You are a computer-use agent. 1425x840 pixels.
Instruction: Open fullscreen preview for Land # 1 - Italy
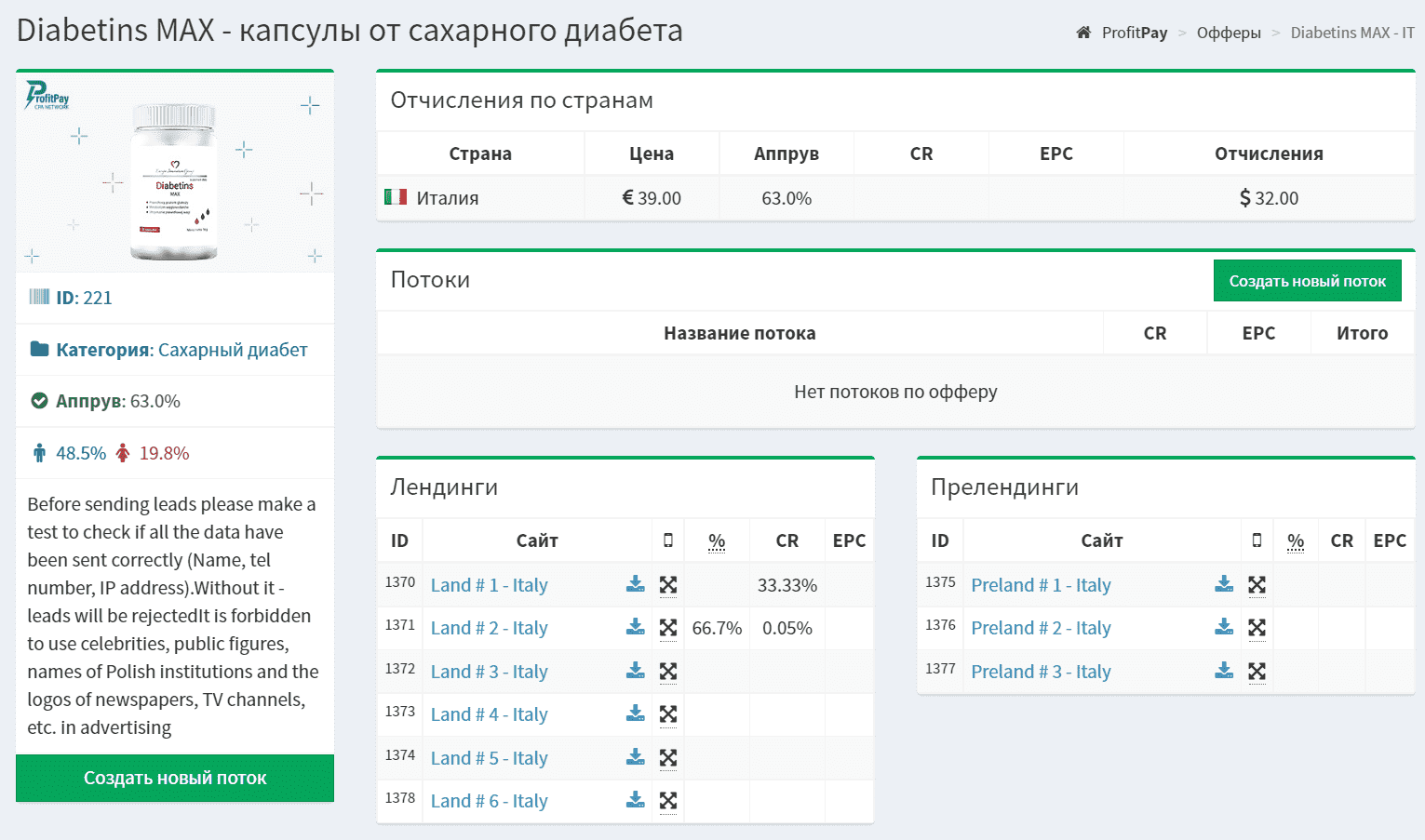click(668, 585)
